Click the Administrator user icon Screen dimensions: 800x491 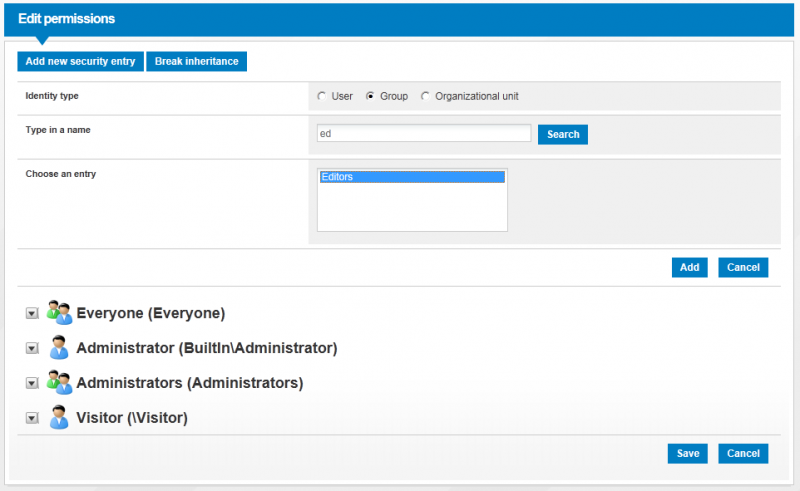pyautogui.click(x=59, y=347)
